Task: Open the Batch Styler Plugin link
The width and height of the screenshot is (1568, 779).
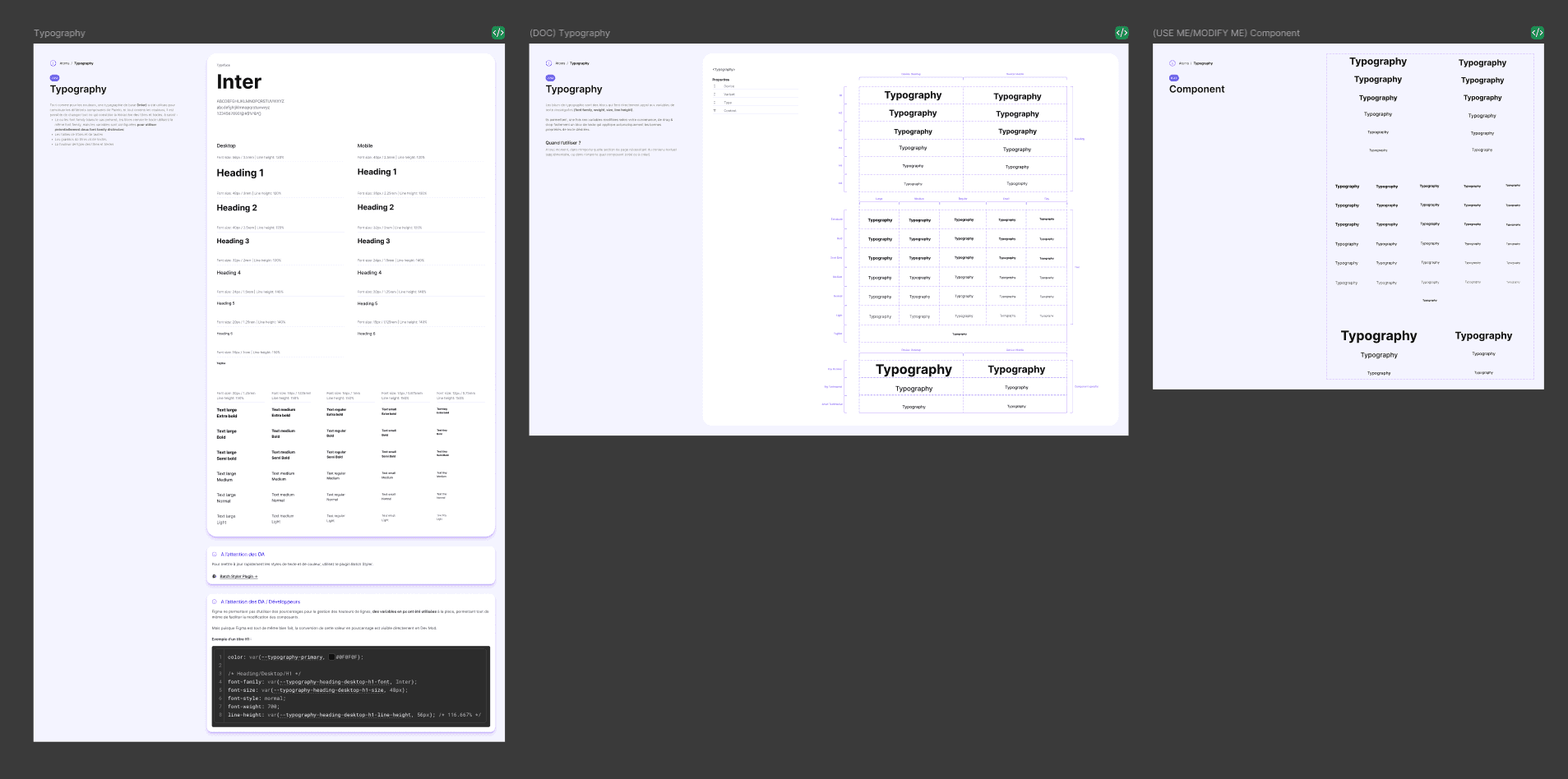Action: point(238,576)
